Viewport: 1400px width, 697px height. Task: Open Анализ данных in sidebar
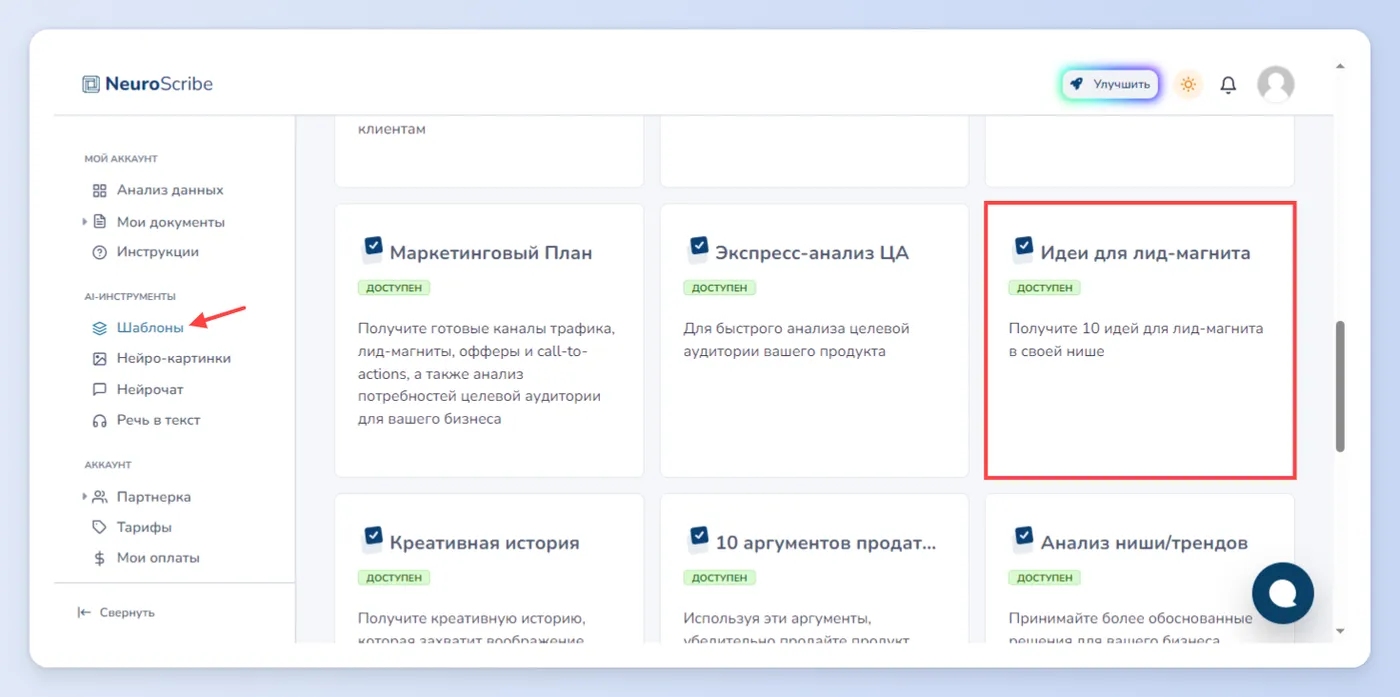point(170,190)
